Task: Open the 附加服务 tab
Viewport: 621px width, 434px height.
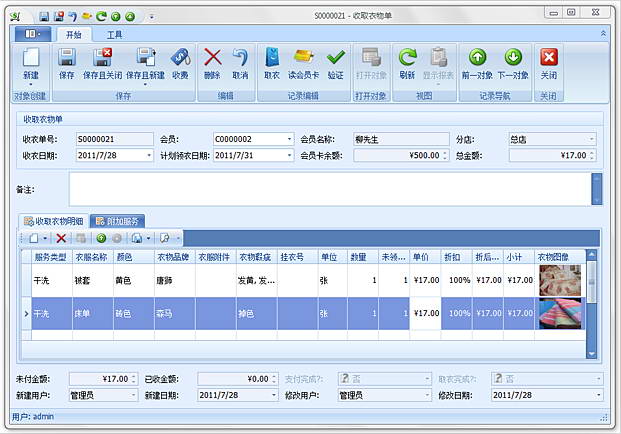Action: coord(118,220)
